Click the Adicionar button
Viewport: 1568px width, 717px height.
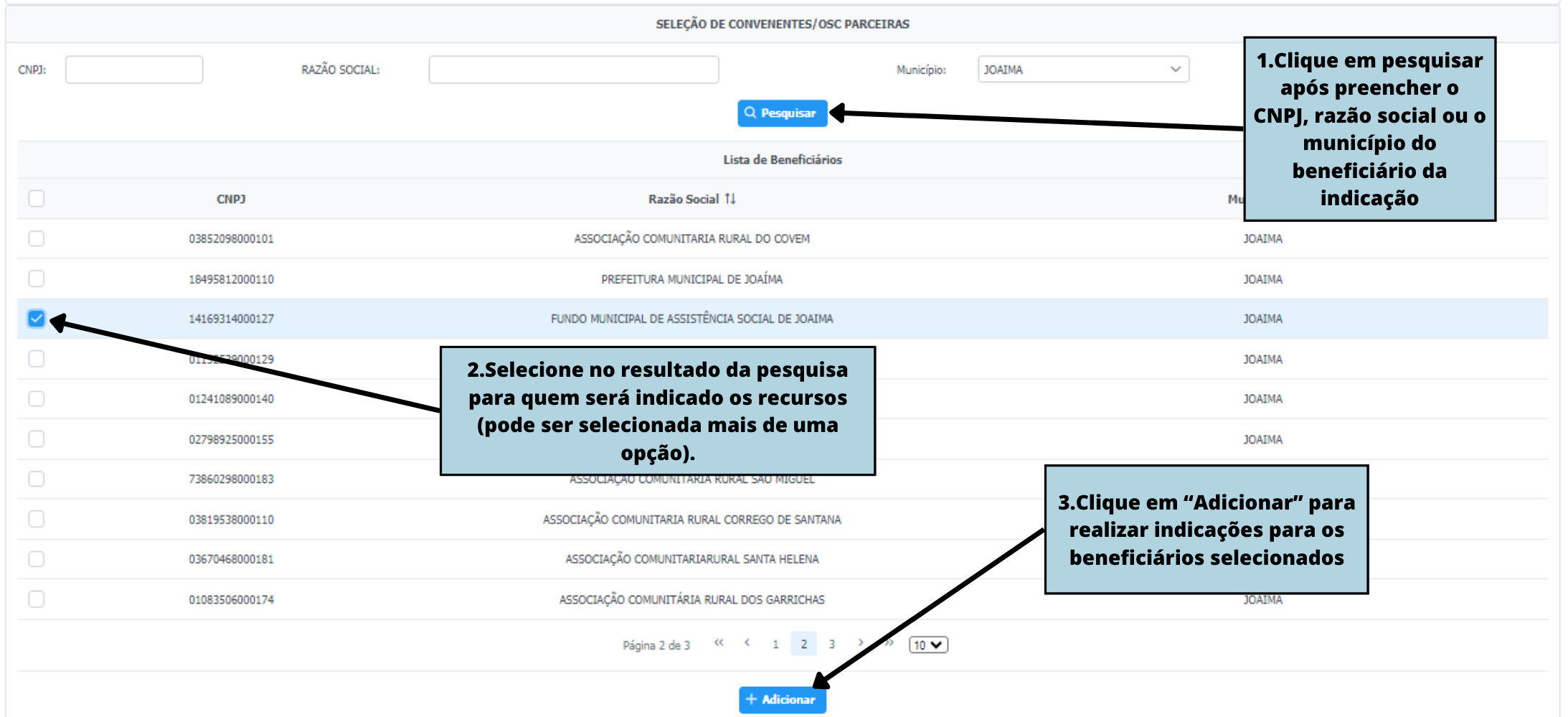point(782,700)
